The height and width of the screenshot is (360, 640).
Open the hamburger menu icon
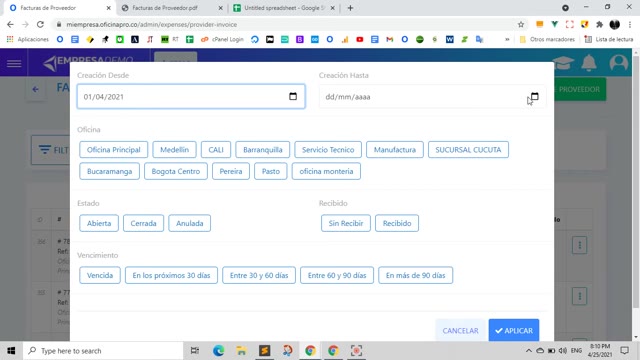[x=14, y=63]
